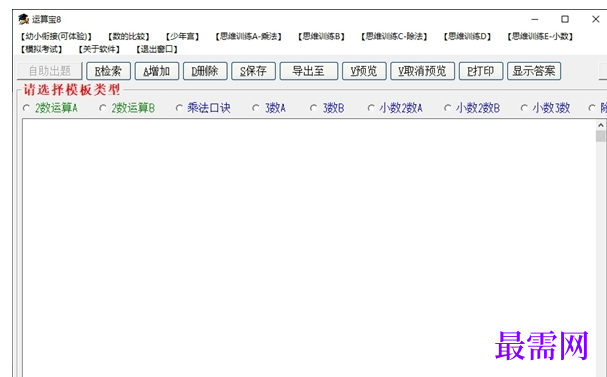Open the 【模拟考试】 menu
This screenshot has width=607, height=377.
(41, 49)
